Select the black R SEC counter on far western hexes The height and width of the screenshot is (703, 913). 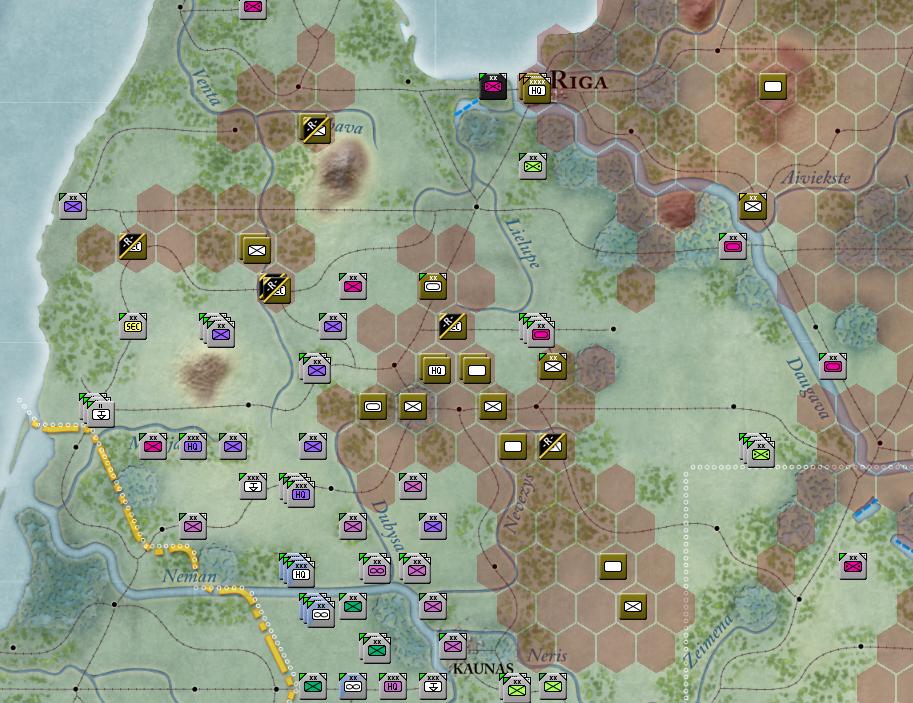tap(133, 246)
